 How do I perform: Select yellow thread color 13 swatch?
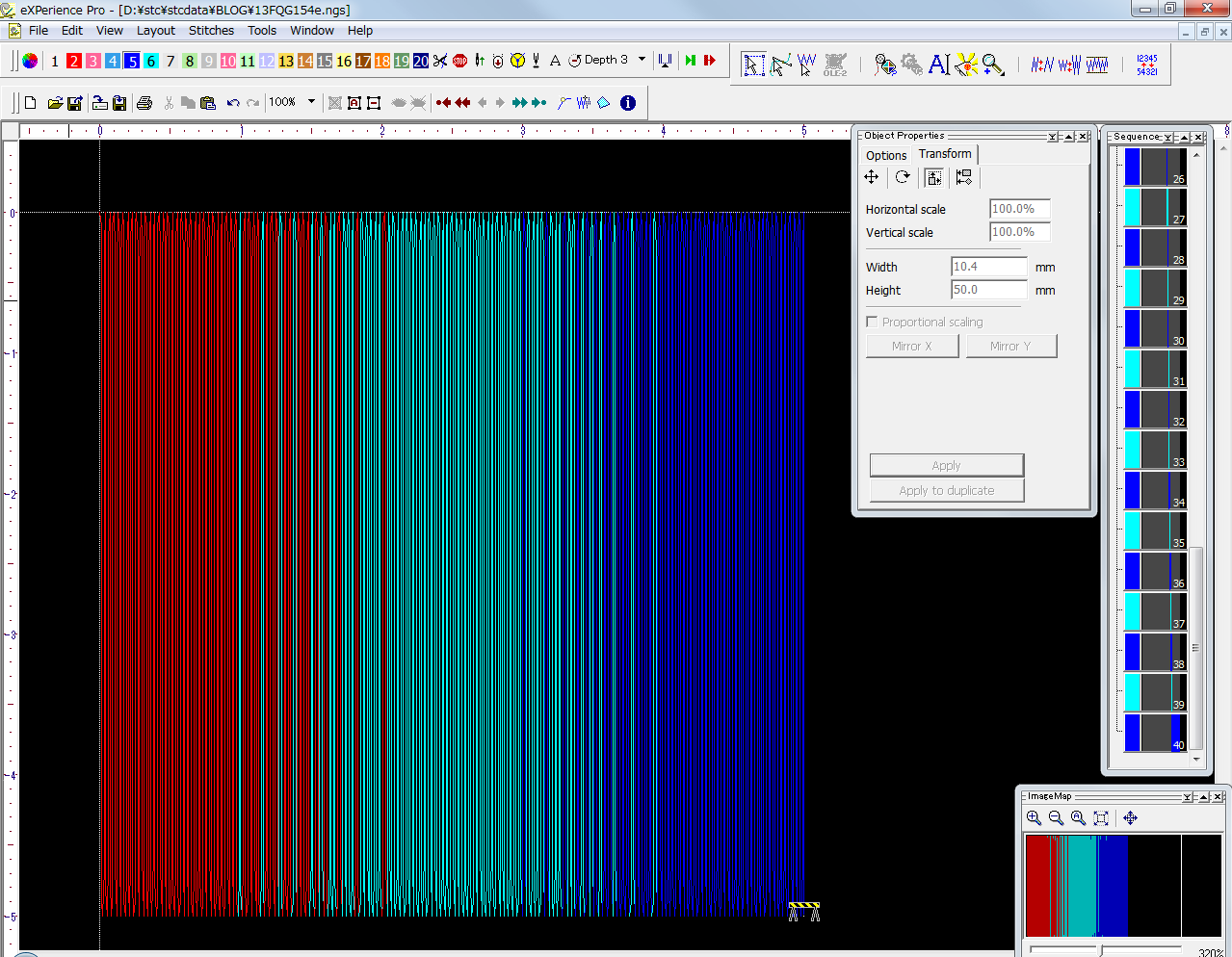pos(286,61)
